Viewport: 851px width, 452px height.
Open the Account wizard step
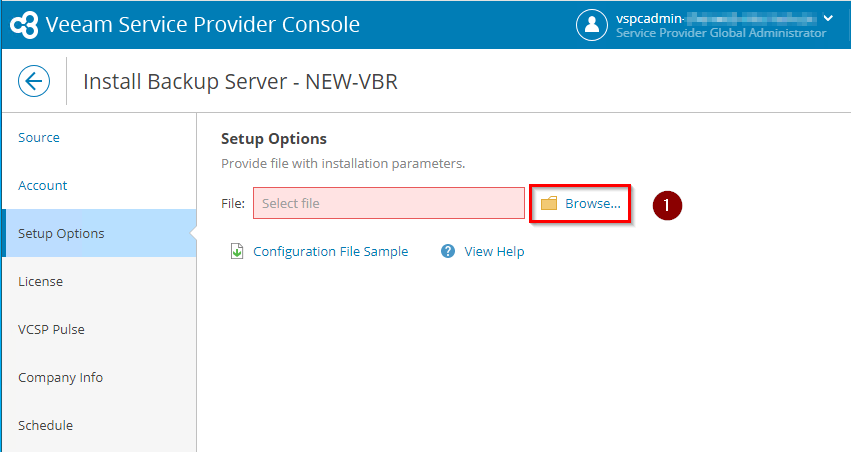[42, 186]
